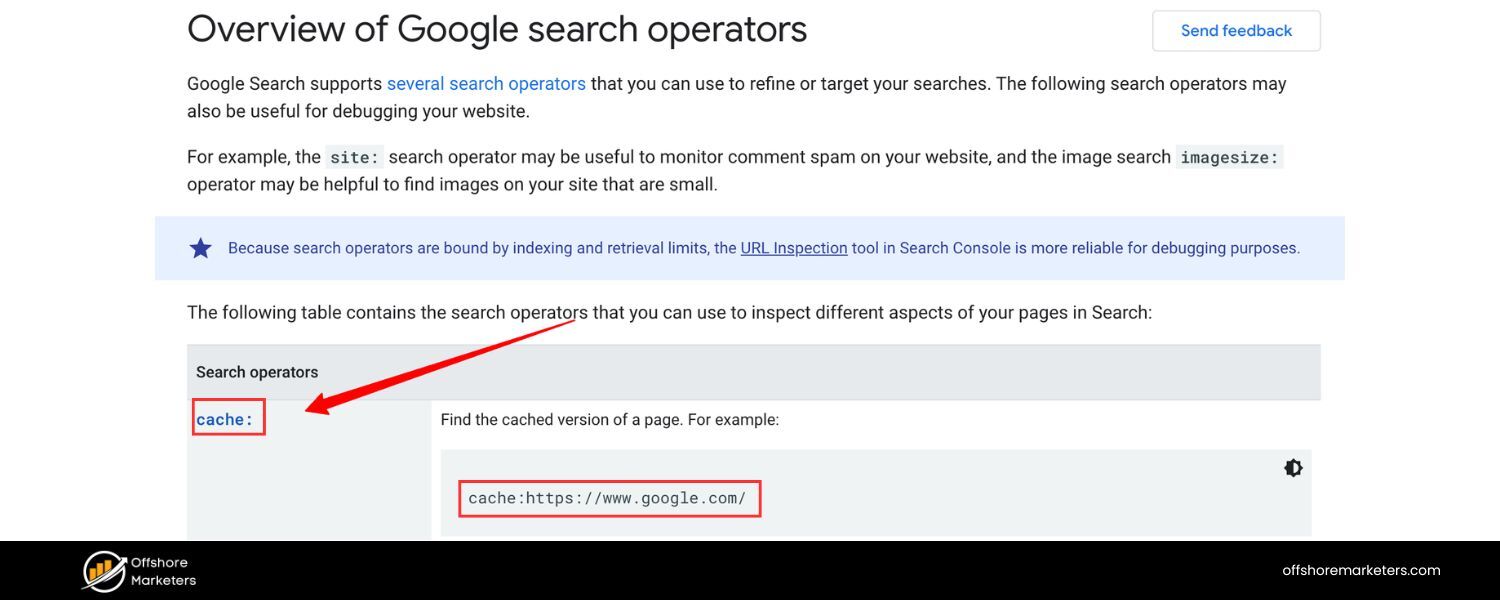The height and width of the screenshot is (600, 1500).
Task: Click the 'Overview of Google search operators' heading
Action: point(497,29)
